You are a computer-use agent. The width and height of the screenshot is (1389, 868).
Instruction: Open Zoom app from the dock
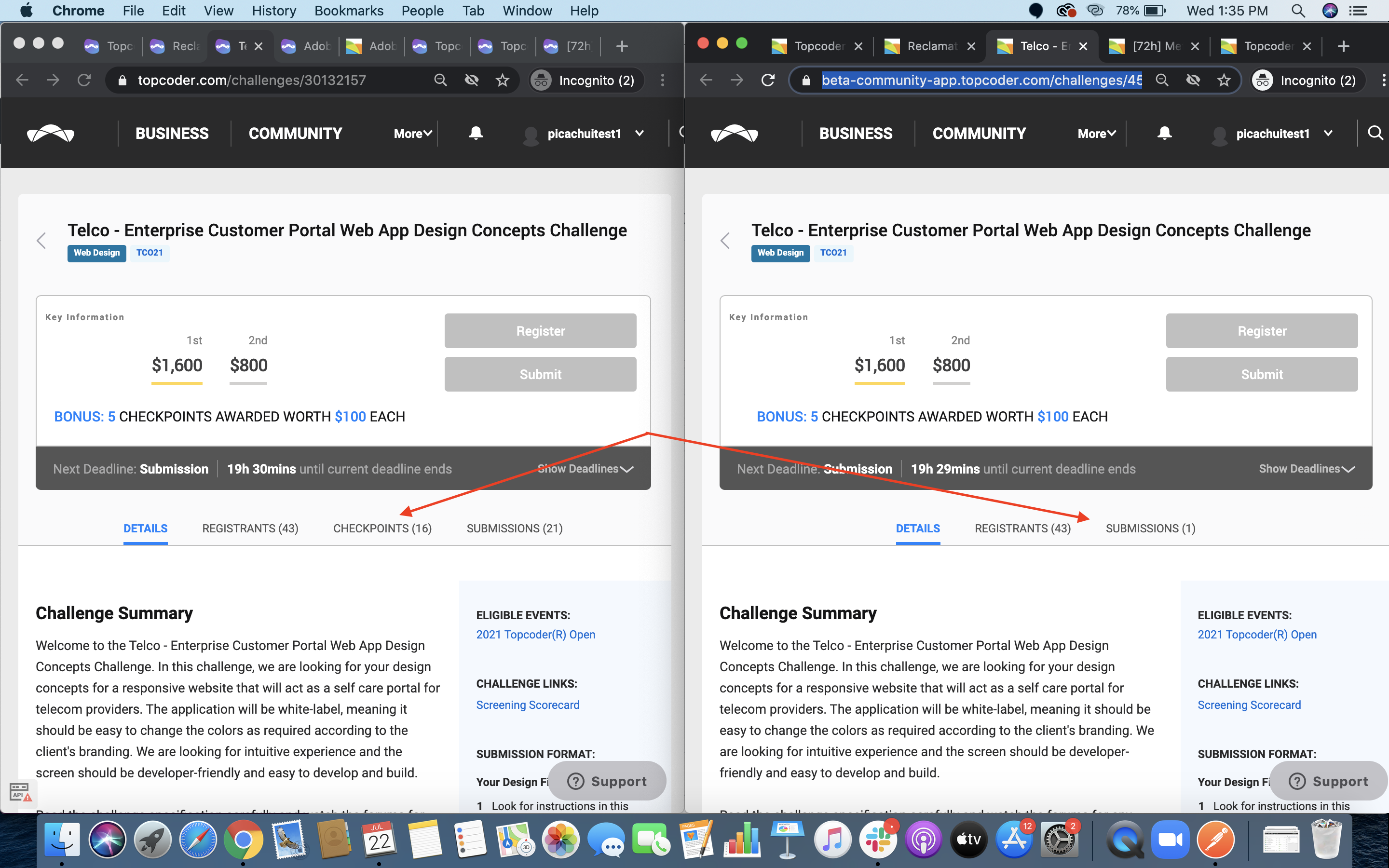(1170, 839)
